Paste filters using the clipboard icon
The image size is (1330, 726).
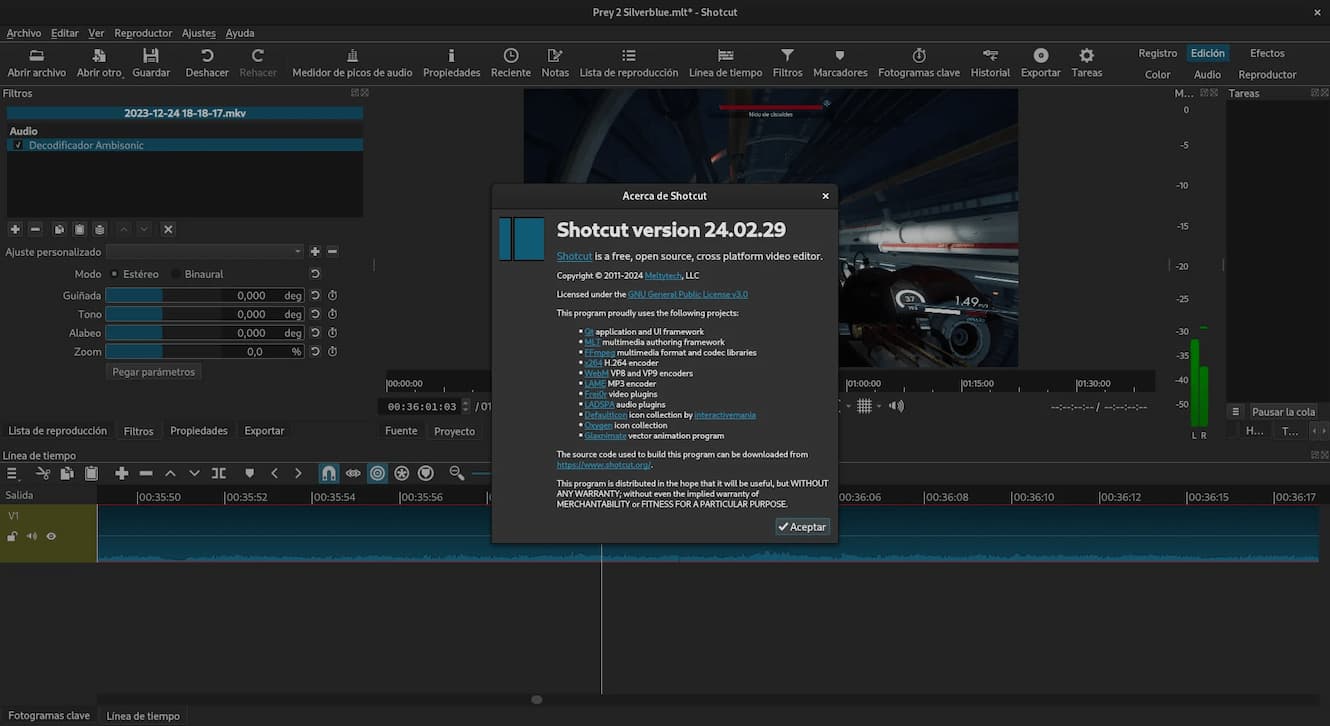tap(80, 229)
